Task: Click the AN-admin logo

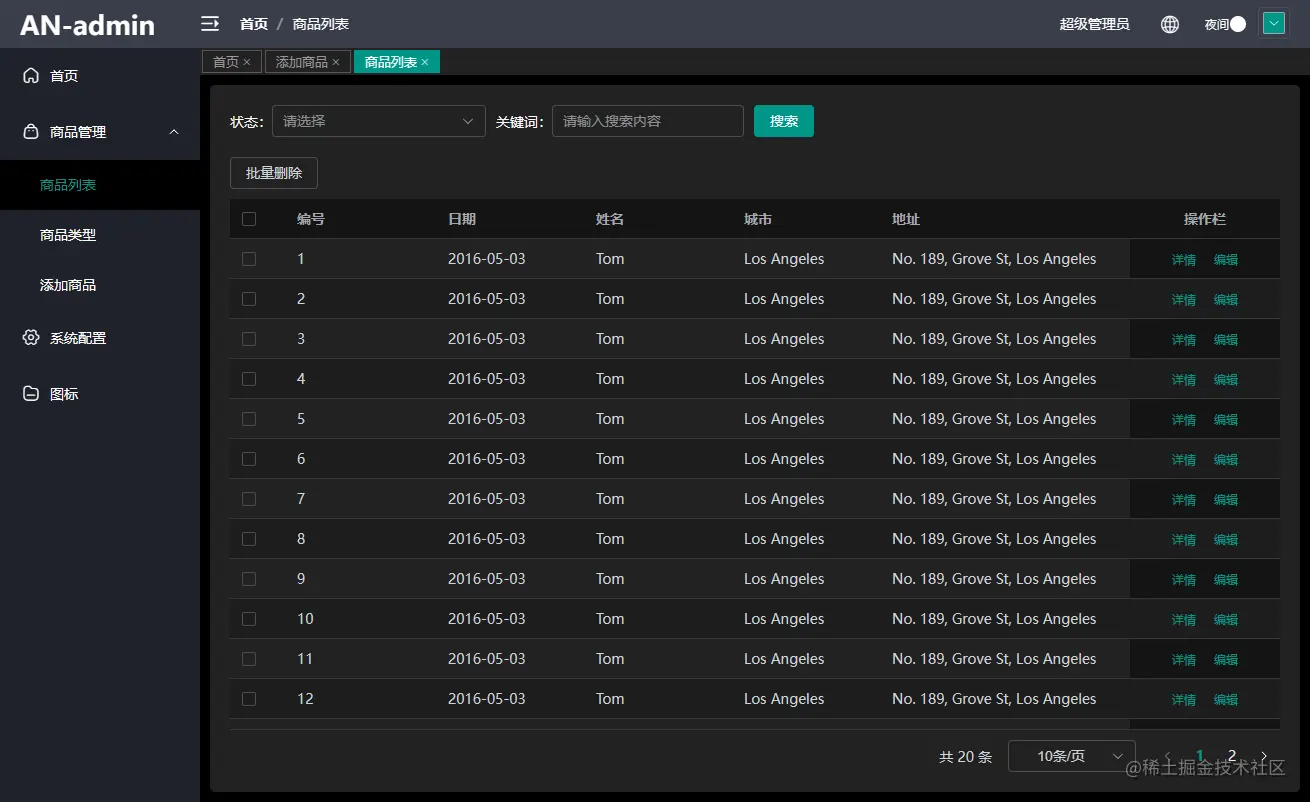Action: (x=88, y=25)
